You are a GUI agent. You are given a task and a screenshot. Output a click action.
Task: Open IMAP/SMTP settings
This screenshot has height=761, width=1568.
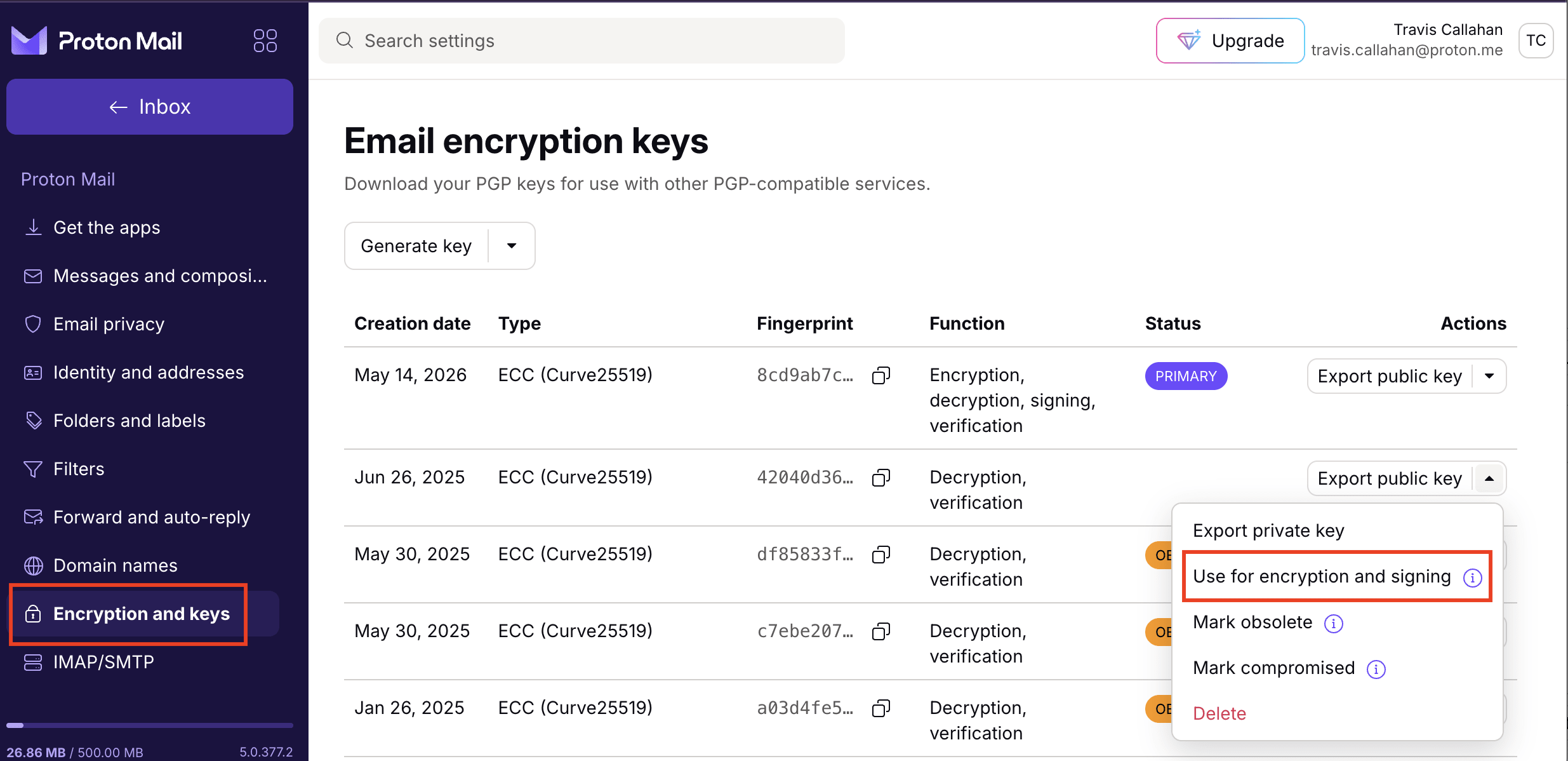145,662
